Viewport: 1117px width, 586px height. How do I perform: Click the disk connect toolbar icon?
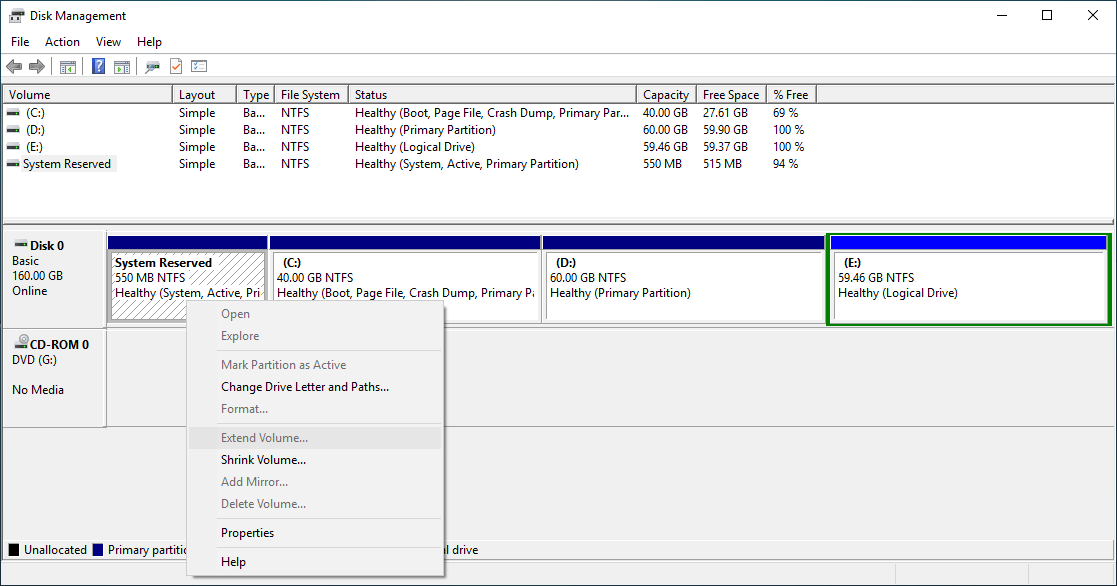click(x=152, y=67)
